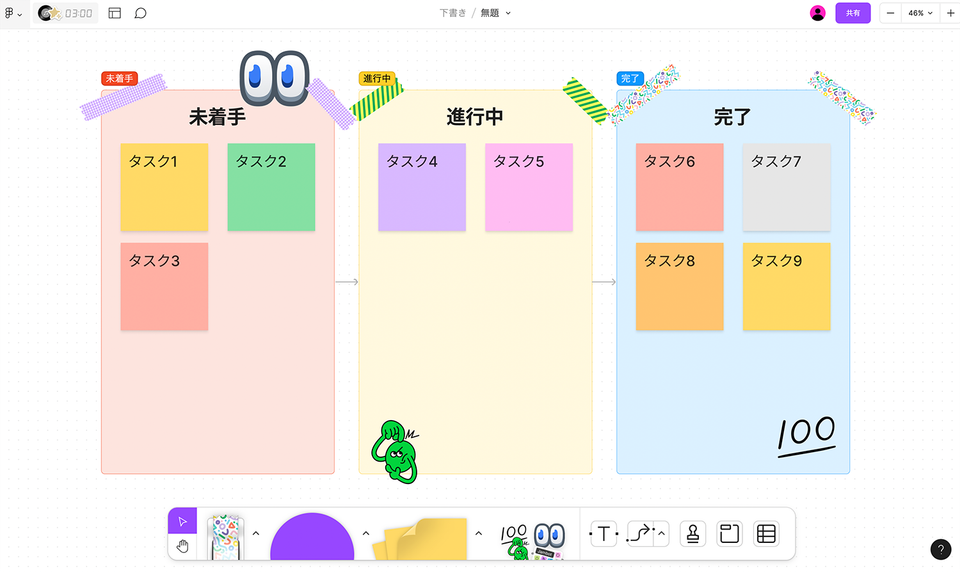960x572 pixels.
Task: Select the green thinking character sticker
Action: [x=395, y=452]
